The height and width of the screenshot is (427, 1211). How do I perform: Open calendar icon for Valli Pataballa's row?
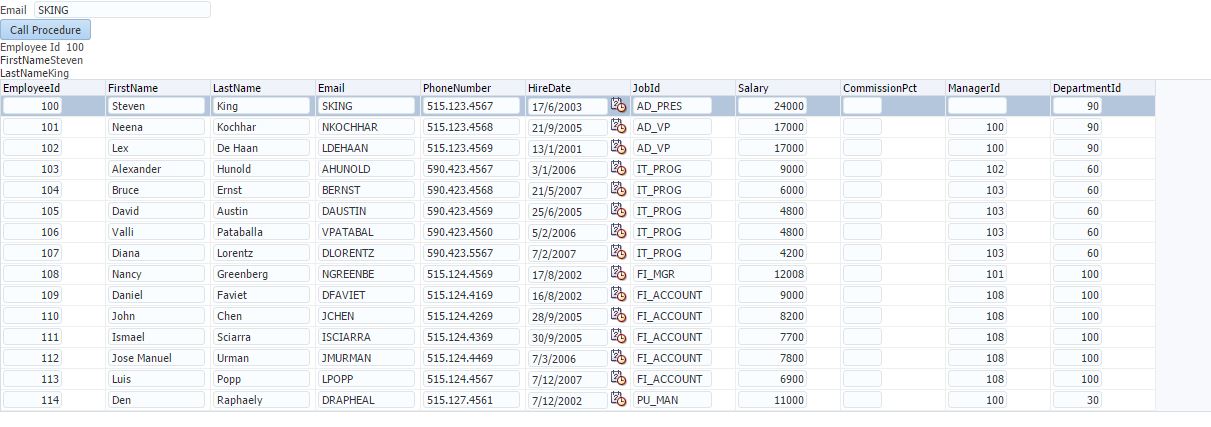618,231
